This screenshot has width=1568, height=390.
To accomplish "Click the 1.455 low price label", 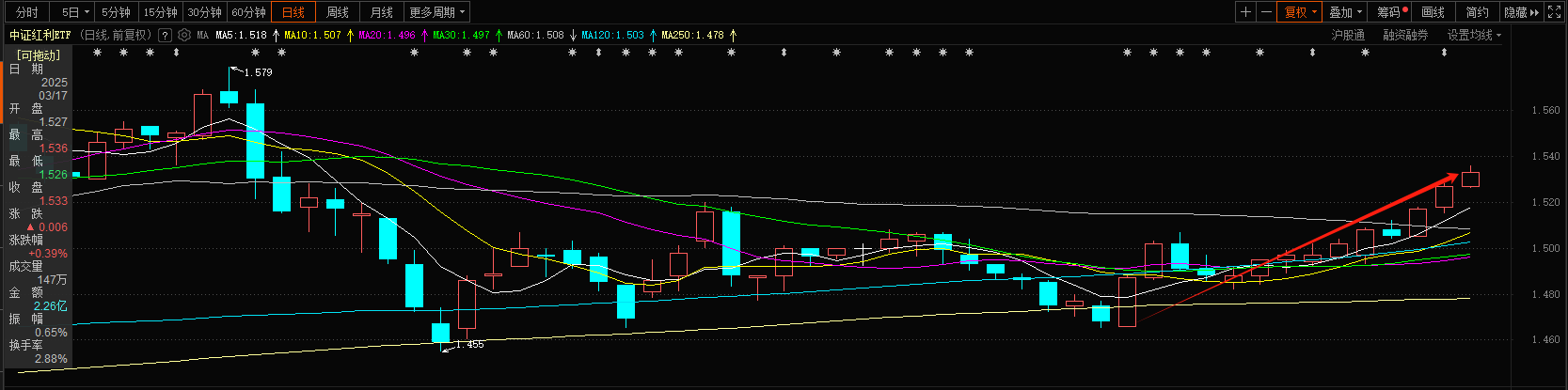I will [469, 345].
